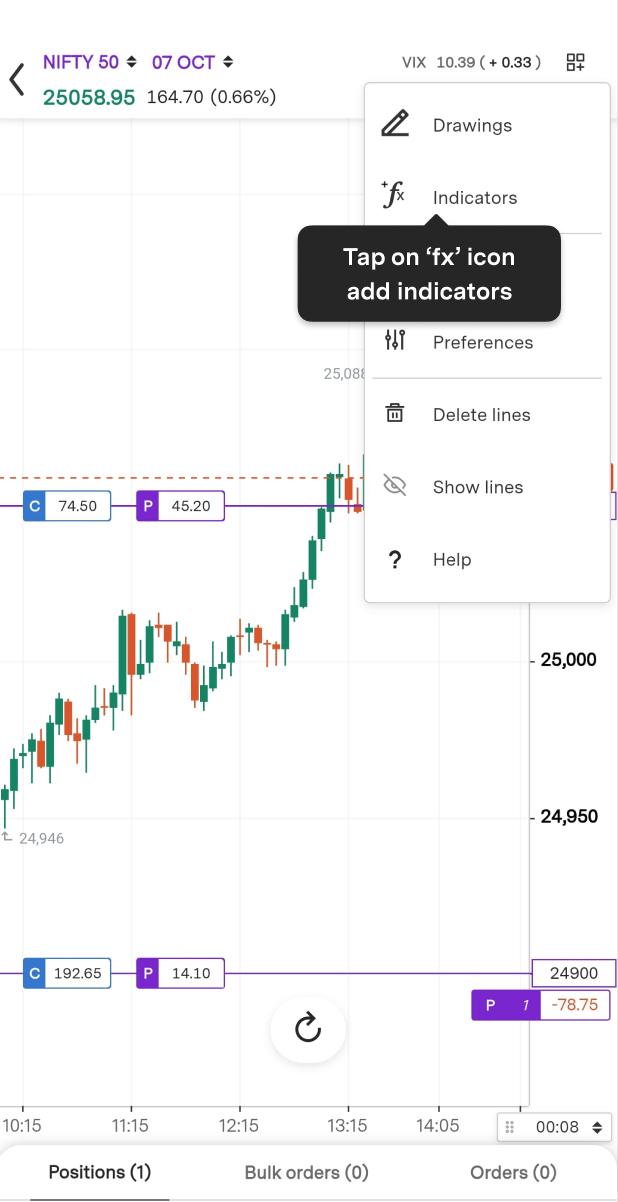Click the 24900 strike price label
The height and width of the screenshot is (1202, 618).
pyautogui.click(x=574, y=973)
